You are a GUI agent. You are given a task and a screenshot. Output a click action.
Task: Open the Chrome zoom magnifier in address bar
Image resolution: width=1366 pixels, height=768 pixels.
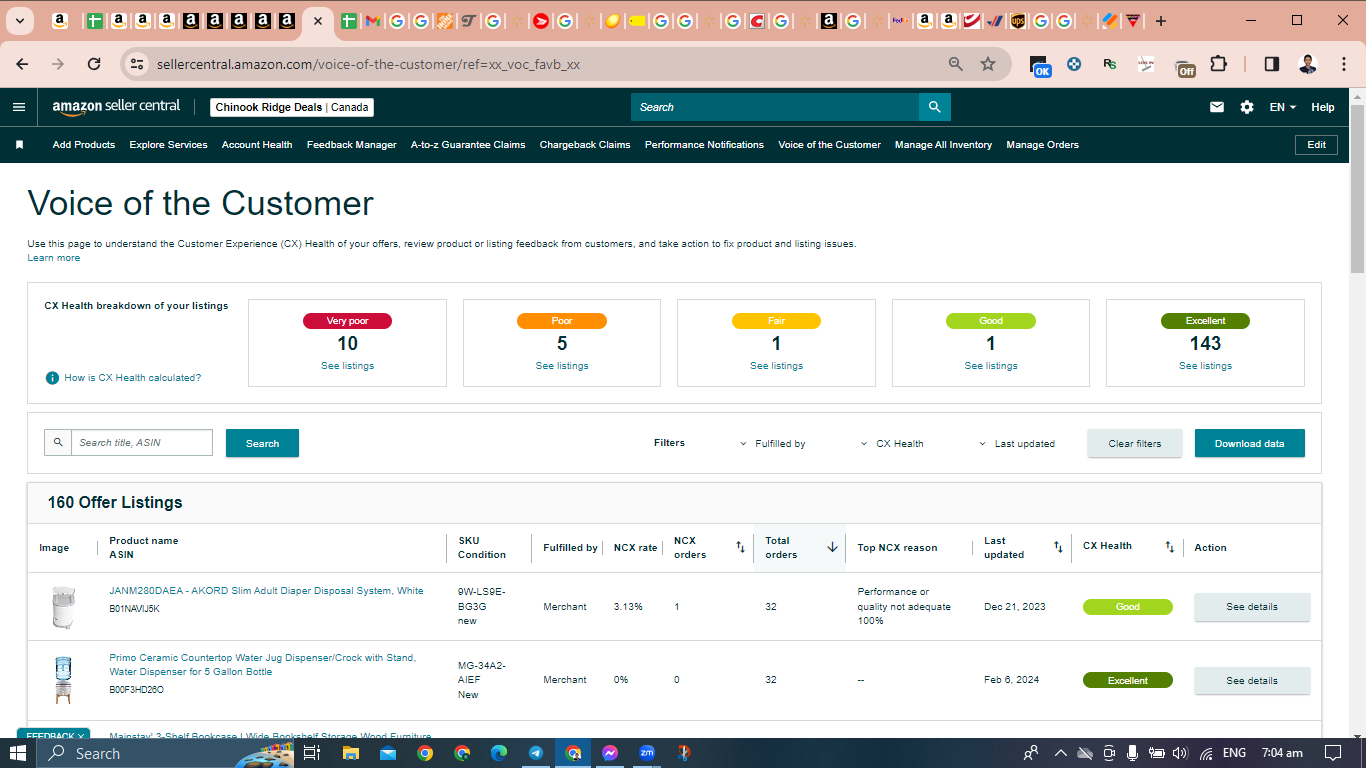[x=956, y=64]
